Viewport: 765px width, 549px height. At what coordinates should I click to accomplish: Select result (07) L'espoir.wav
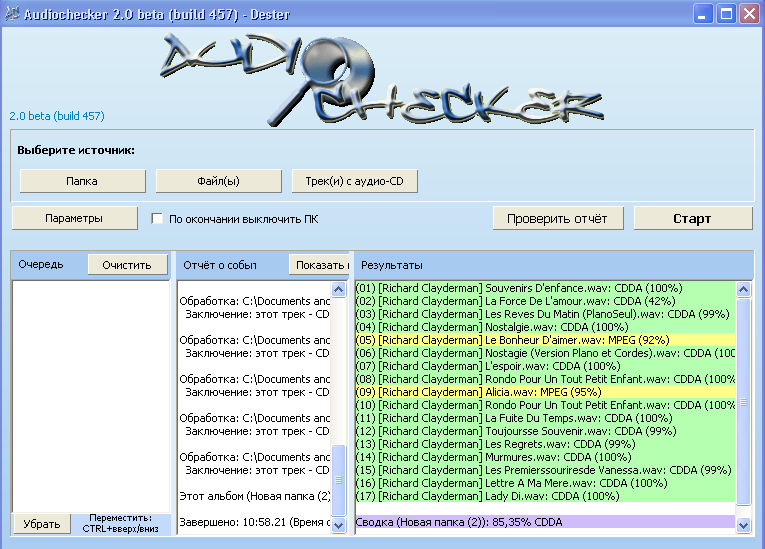545,366
